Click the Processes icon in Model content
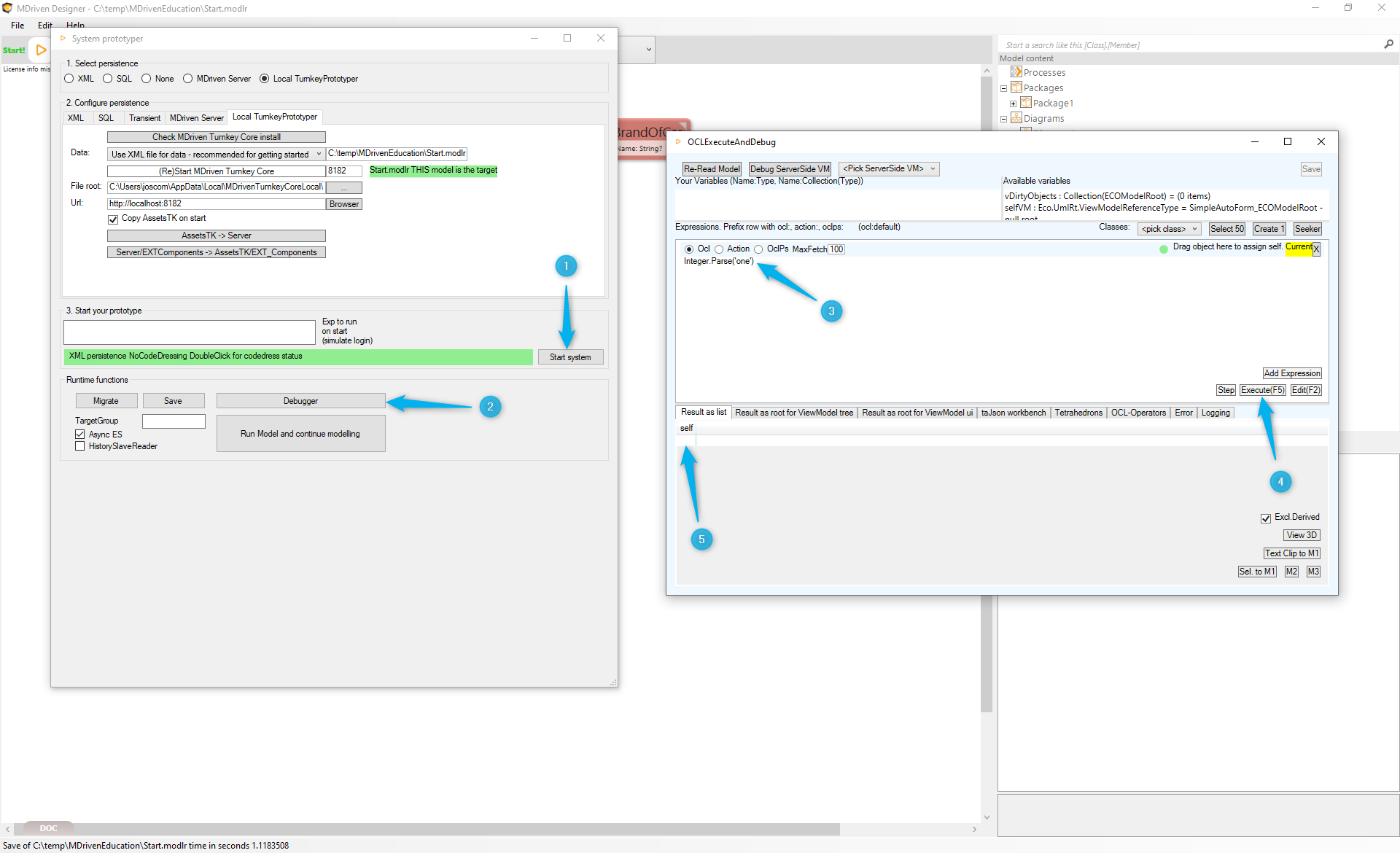The image size is (1400, 853). click(x=1016, y=72)
